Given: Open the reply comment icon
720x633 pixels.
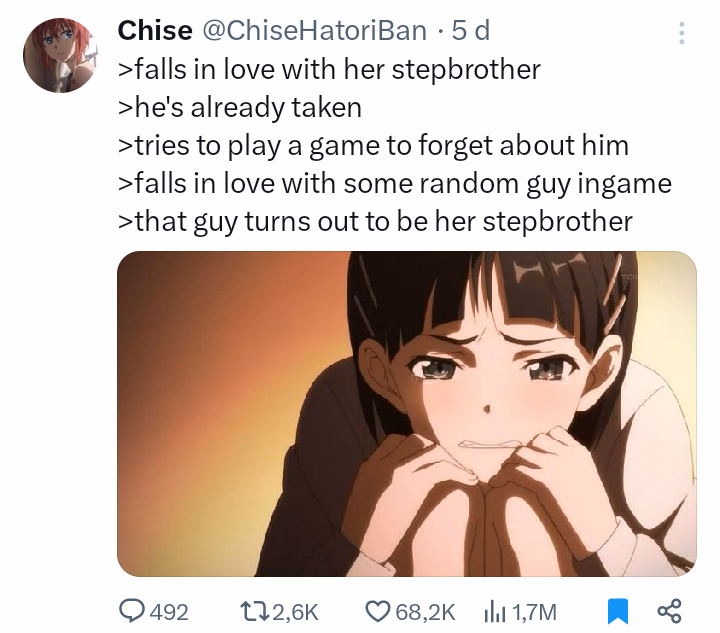Looking at the screenshot, I should coord(131,611).
